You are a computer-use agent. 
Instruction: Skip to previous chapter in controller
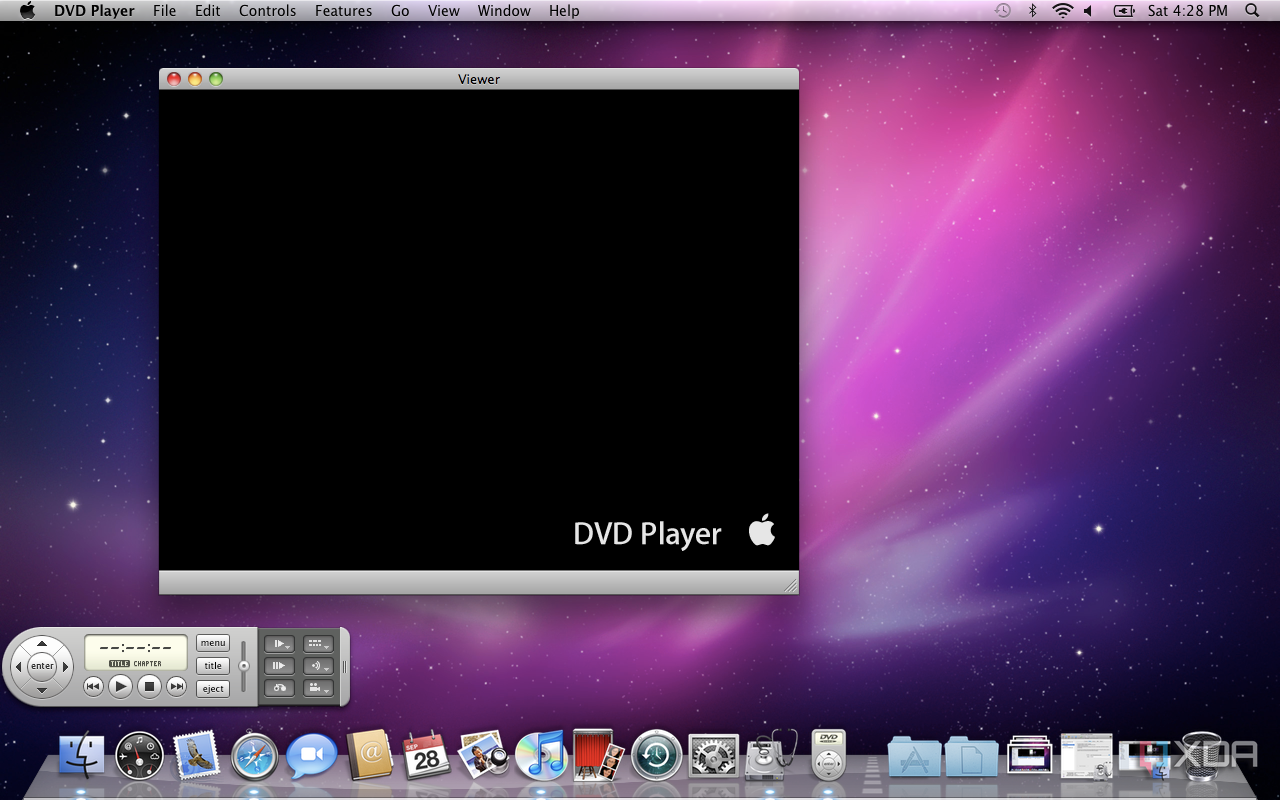coord(93,686)
